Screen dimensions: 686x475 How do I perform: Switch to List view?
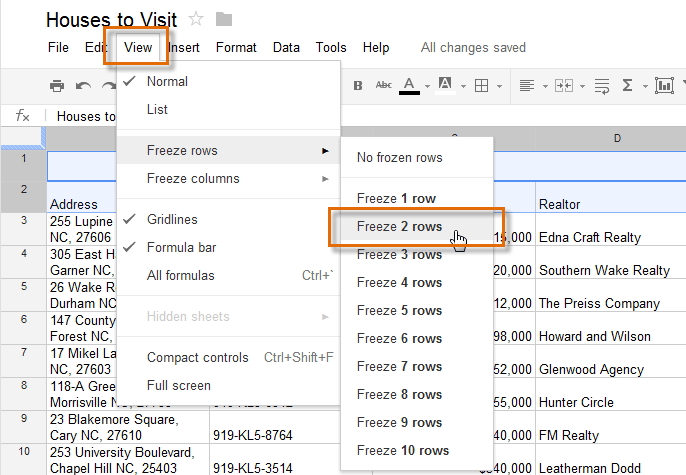[228, 109]
